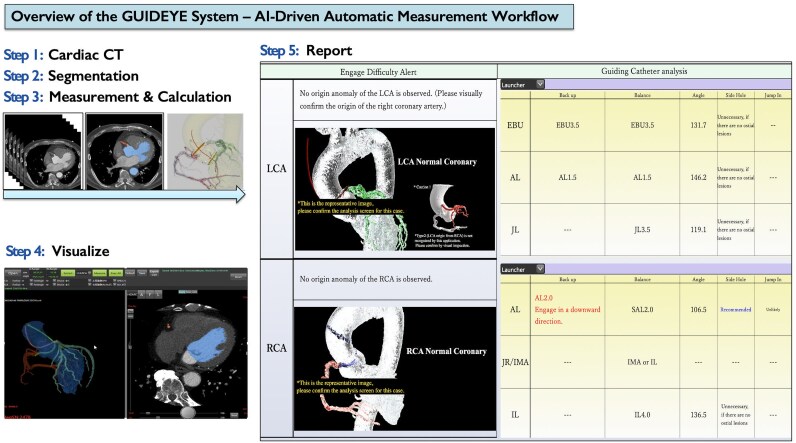Click the Open button in the viewer toolbar
The width and height of the screenshot is (796, 443).
[13, 273]
